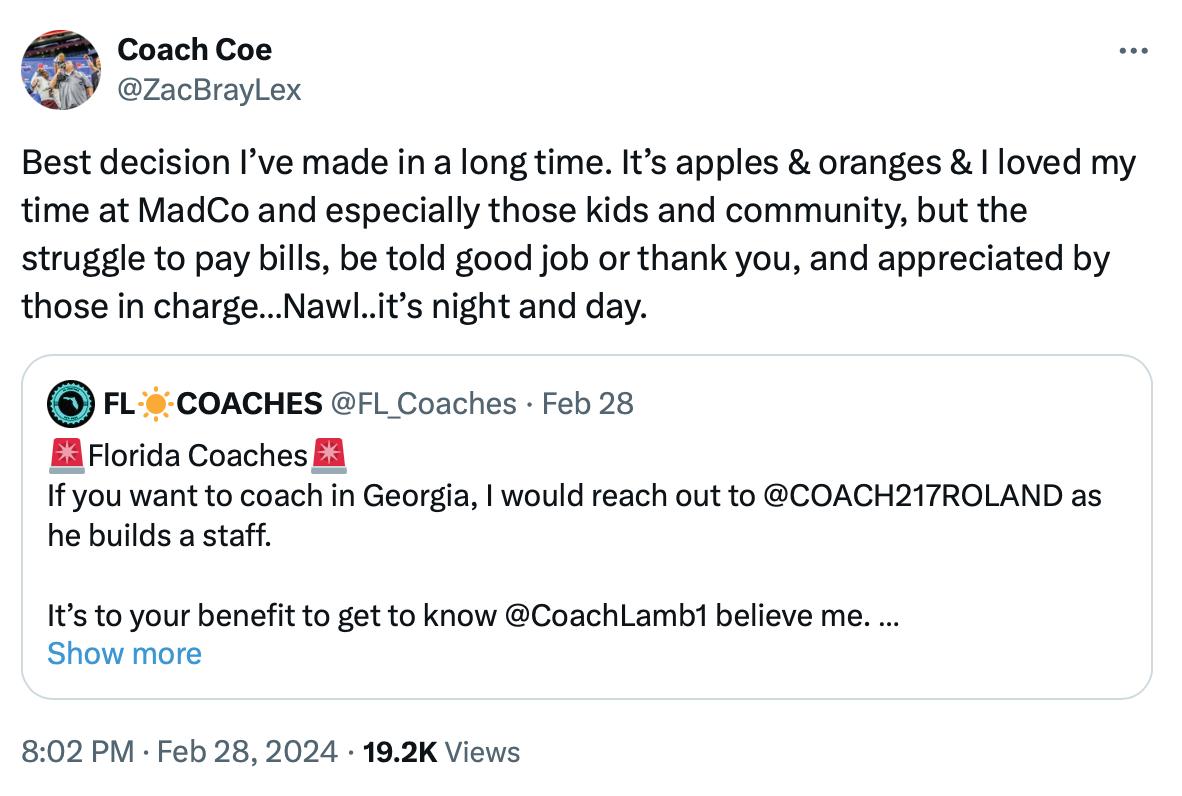Click the Coach Coe display name
The height and width of the screenshot is (796, 1182).
(194, 49)
